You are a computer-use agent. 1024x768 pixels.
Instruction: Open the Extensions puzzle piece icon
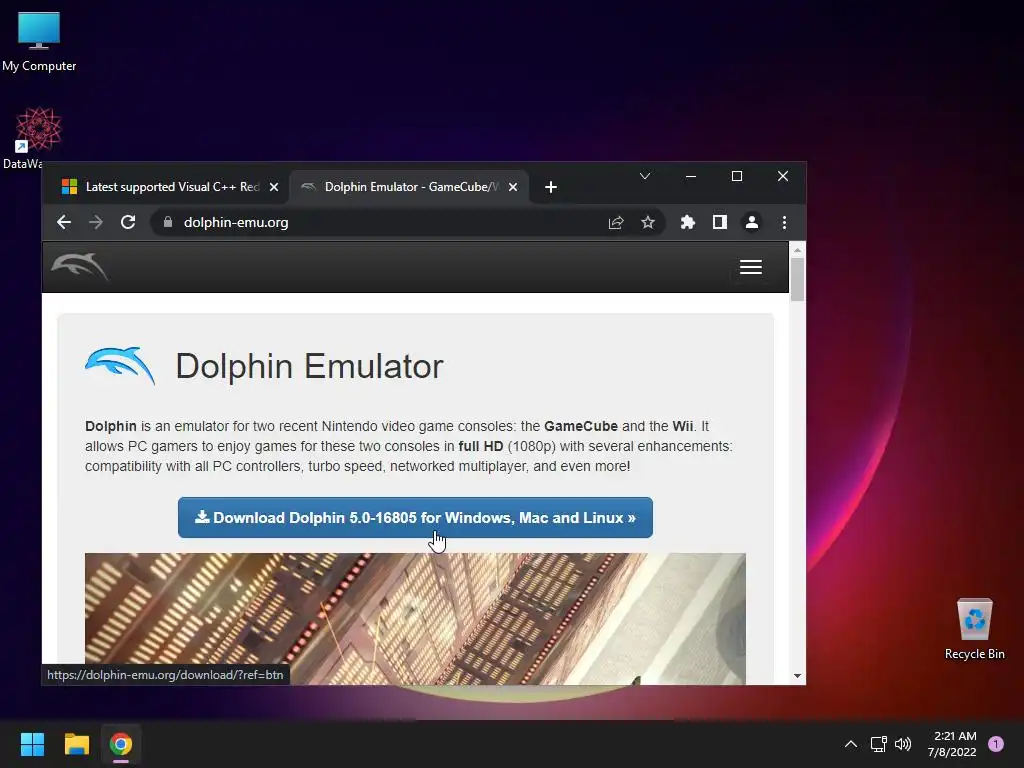(688, 222)
